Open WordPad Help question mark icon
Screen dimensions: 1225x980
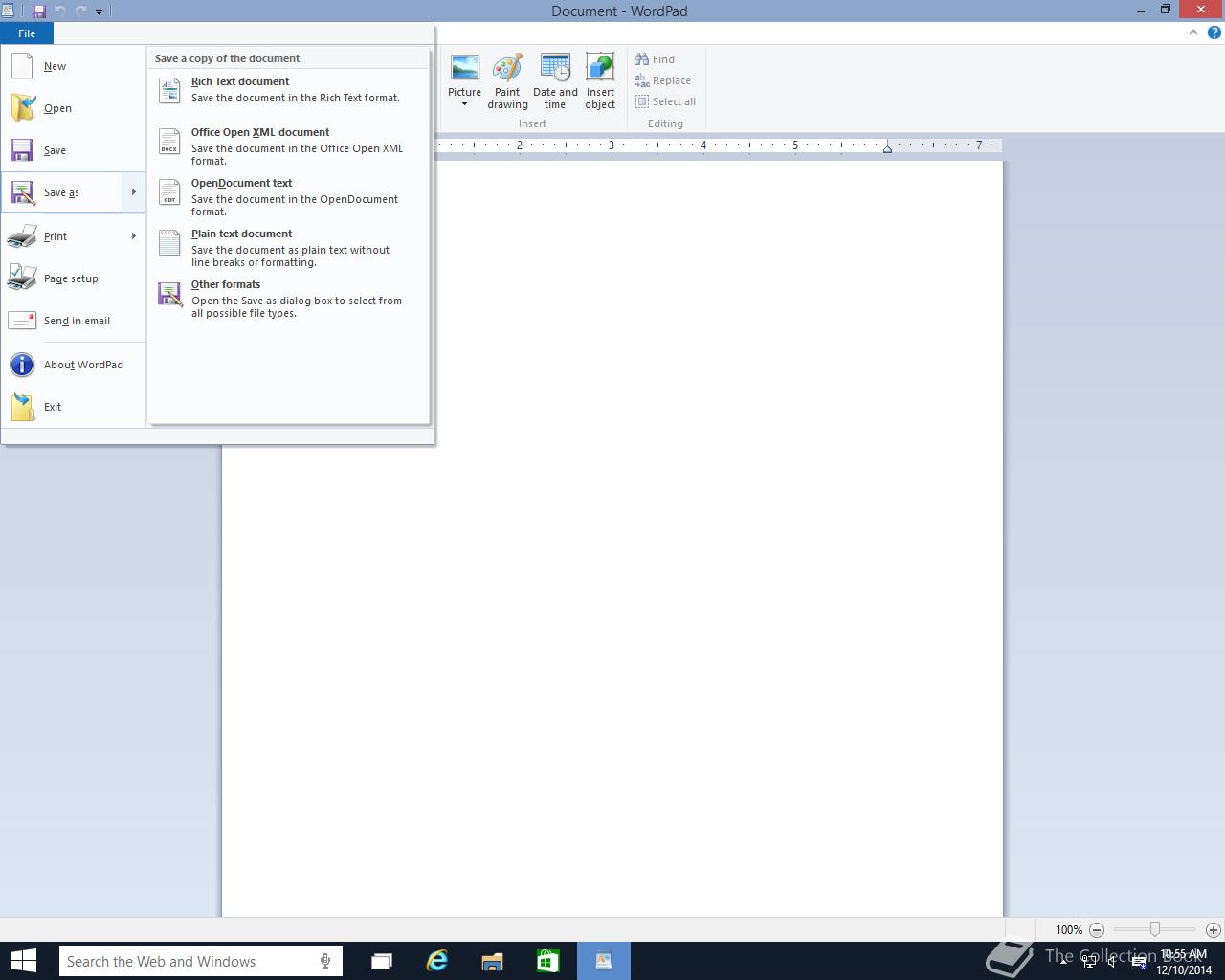1214,33
